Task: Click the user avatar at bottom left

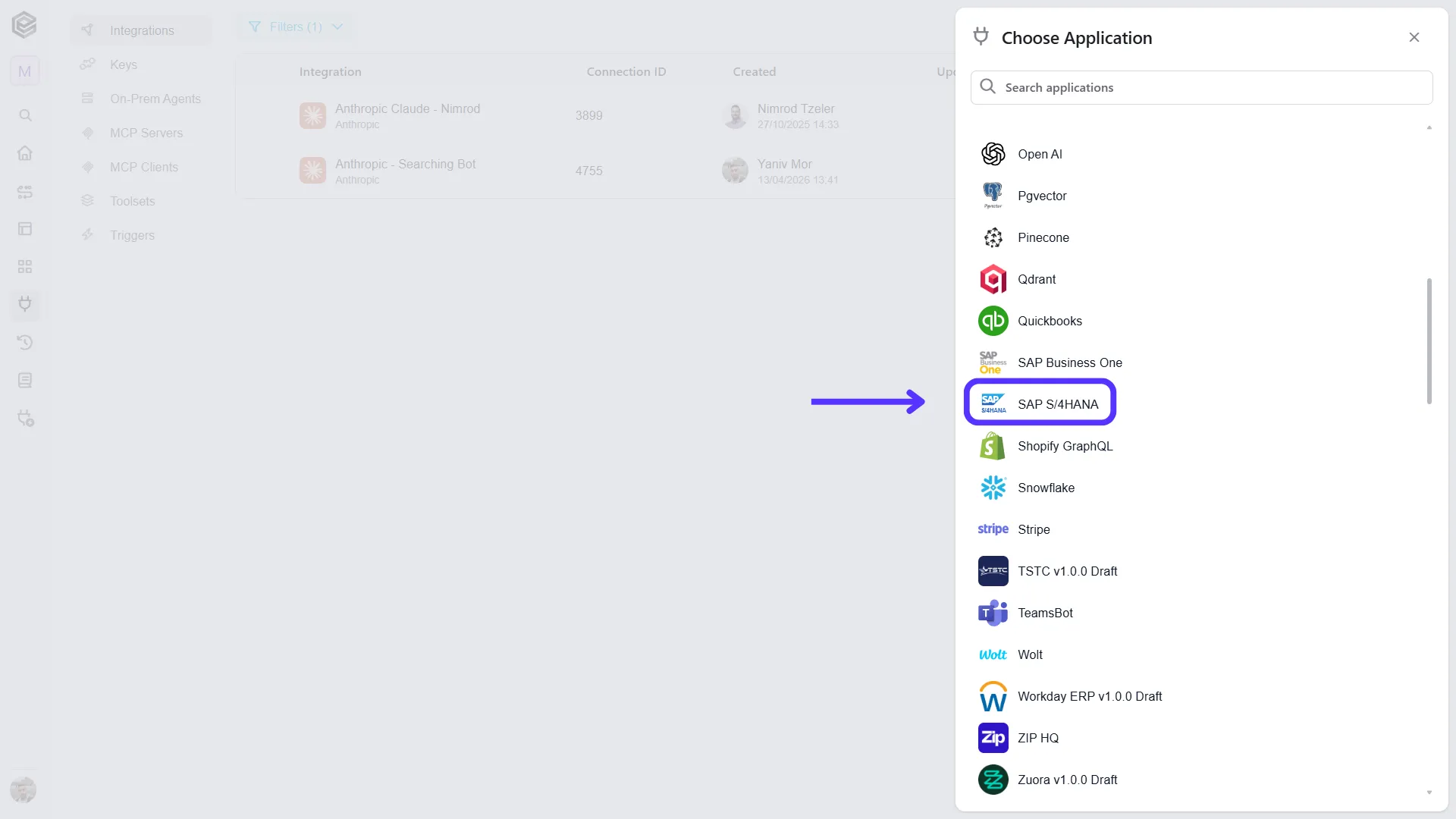Action: pyautogui.click(x=24, y=790)
